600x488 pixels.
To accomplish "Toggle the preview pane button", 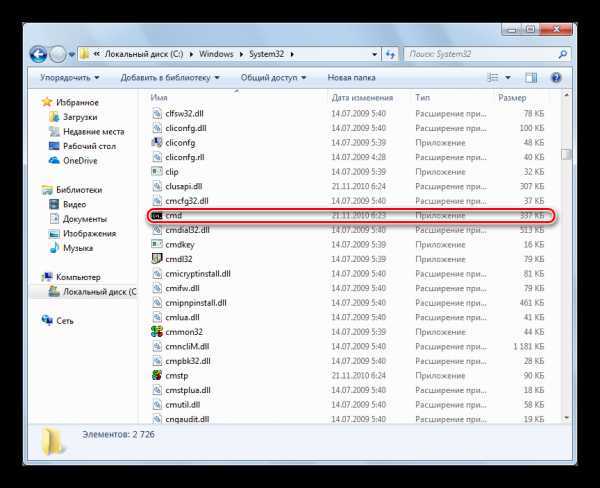I will [531, 78].
